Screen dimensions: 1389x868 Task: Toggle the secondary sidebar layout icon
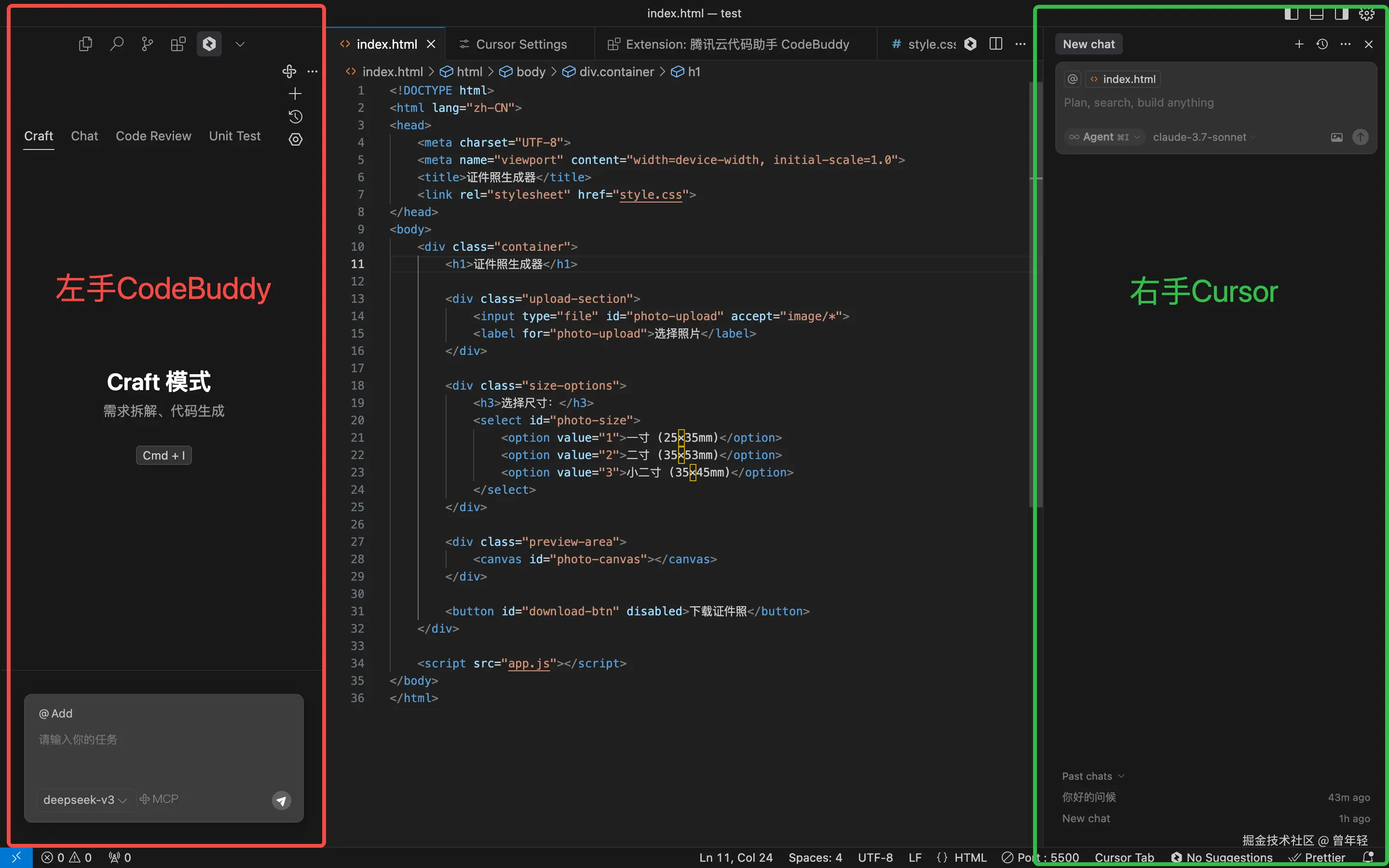click(1341, 14)
